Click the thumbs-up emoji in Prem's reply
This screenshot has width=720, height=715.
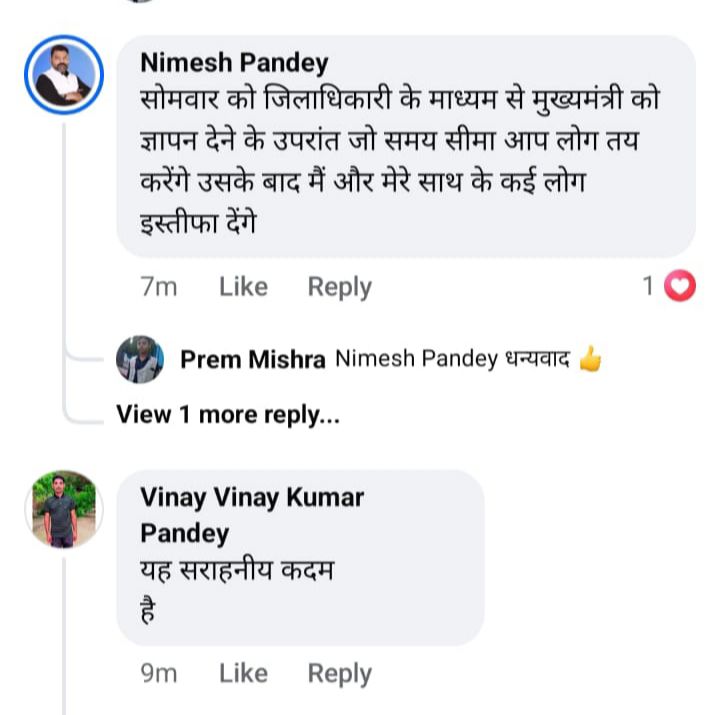pyautogui.click(x=591, y=359)
